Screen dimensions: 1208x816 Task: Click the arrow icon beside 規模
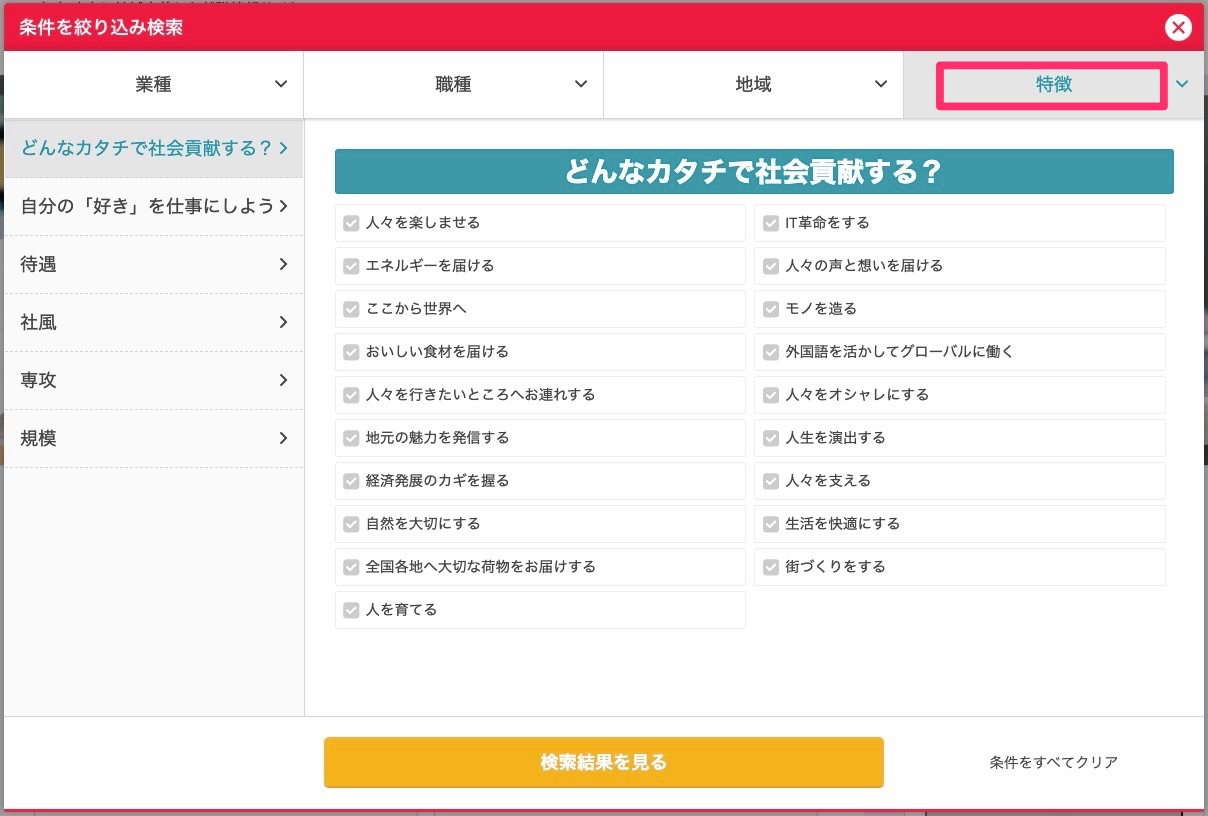[283, 439]
